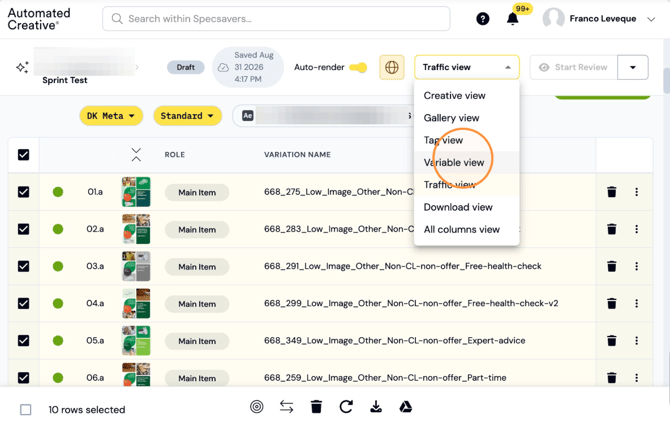This screenshot has height=427, width=670.
Task: Click the refresh re-render icon in bottom toolbar
Action: tap(346, 406)
